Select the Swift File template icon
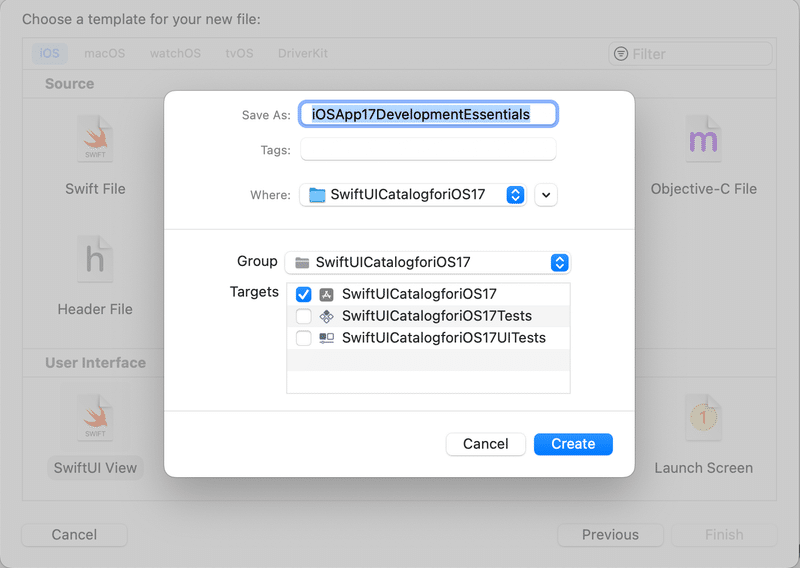Image resolution: width=800 pixels, height=568 pixels. 95,140
